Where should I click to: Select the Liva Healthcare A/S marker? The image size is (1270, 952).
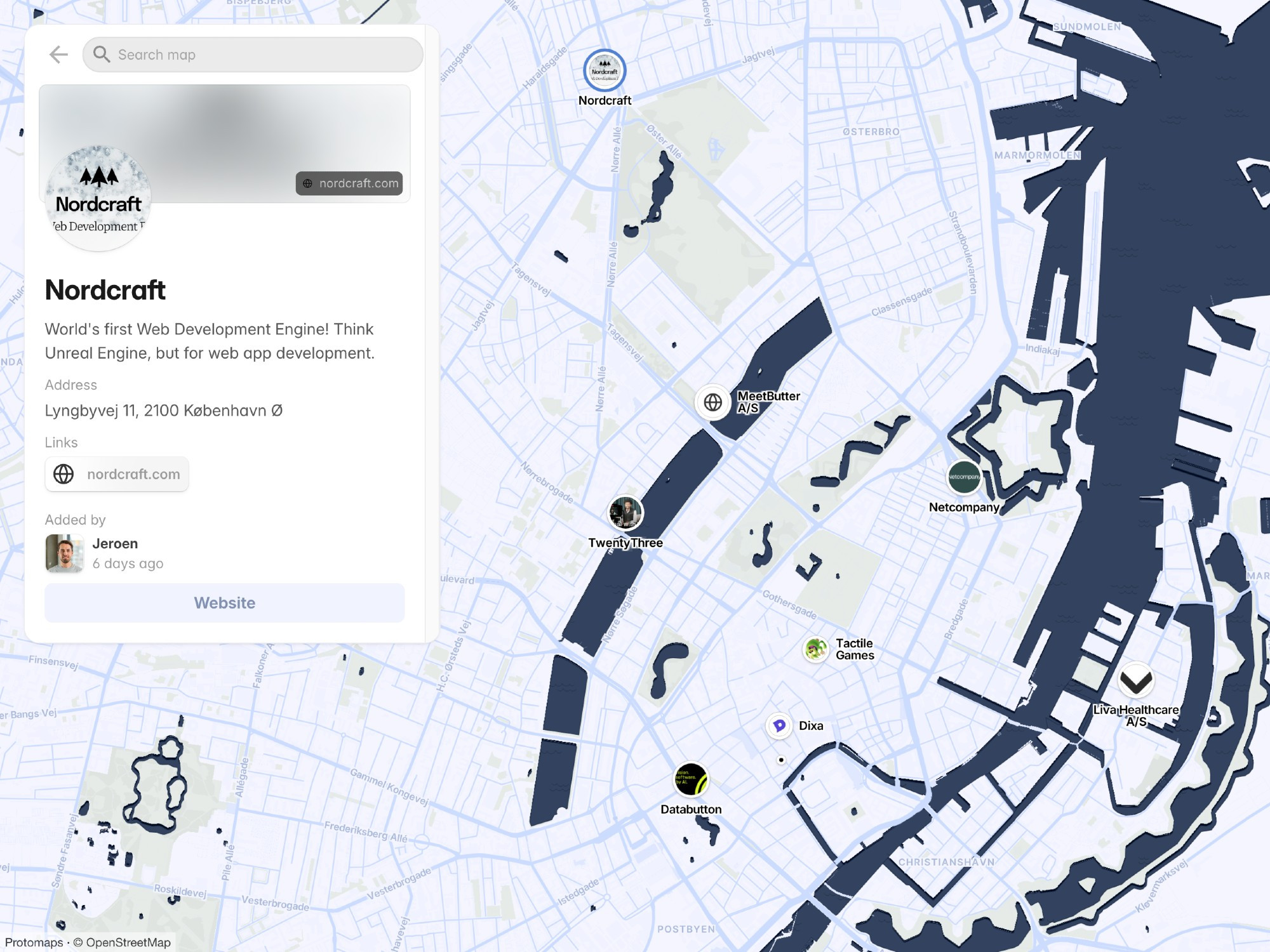pyautogui.click(x=1136, y=680)
